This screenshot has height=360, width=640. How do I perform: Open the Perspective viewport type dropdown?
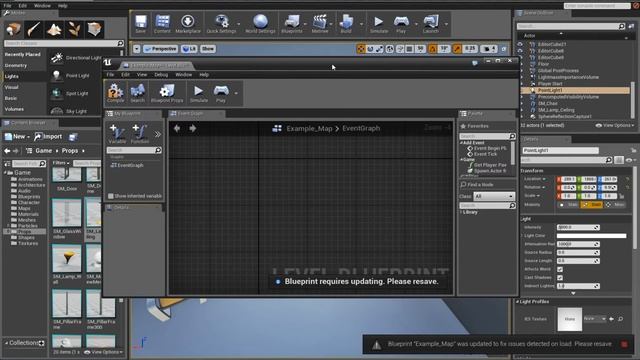(160, 49)
